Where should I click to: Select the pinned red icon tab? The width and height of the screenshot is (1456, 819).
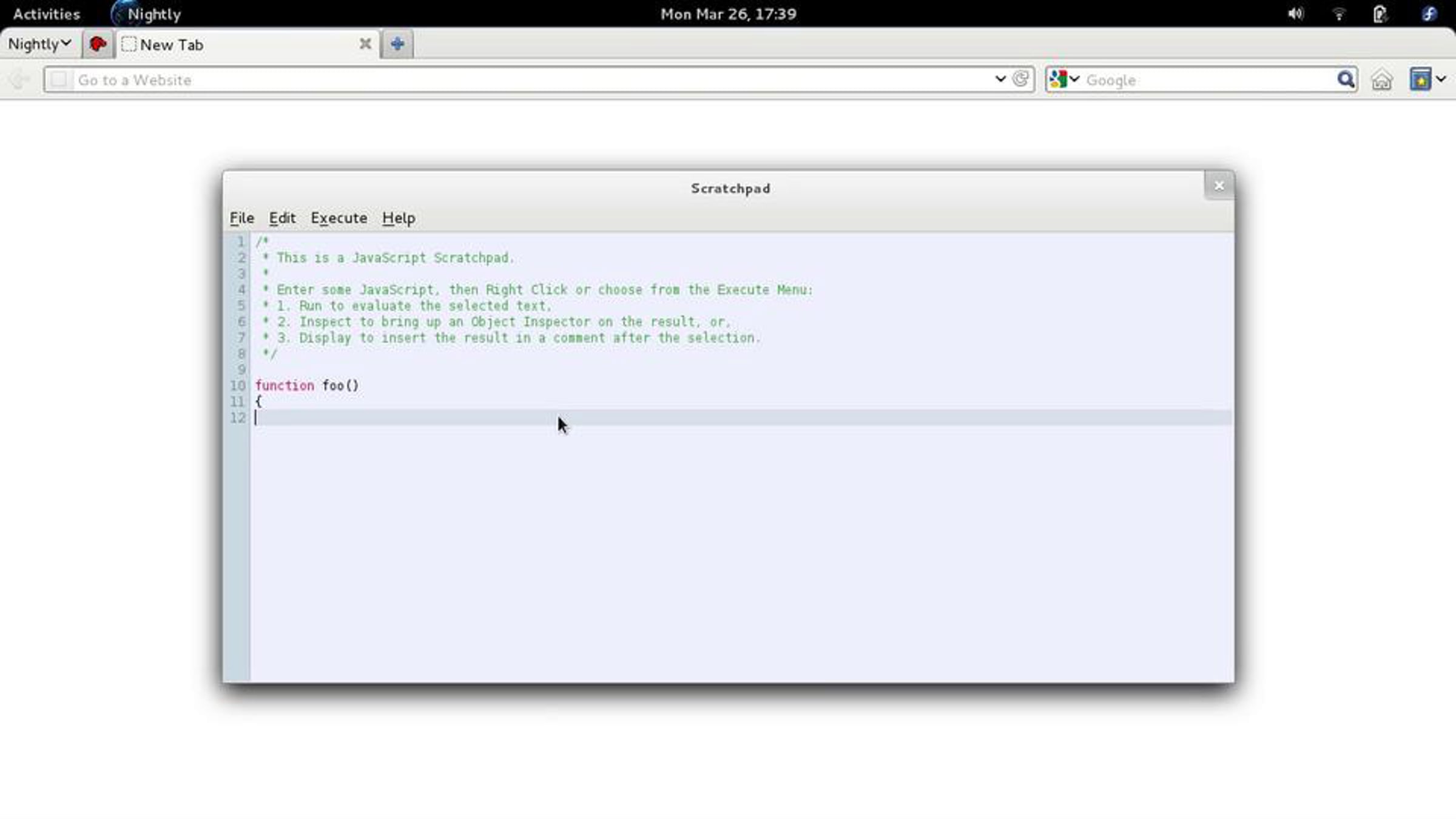(98, 44)
